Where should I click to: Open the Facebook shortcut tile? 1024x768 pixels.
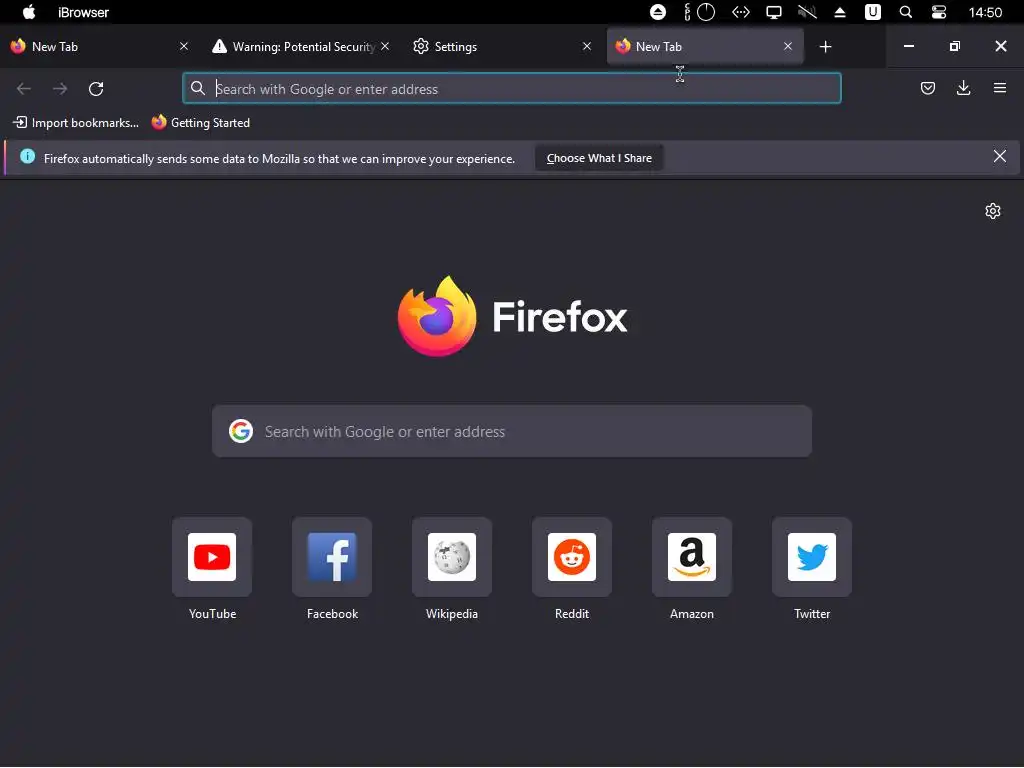click(332, 557)
